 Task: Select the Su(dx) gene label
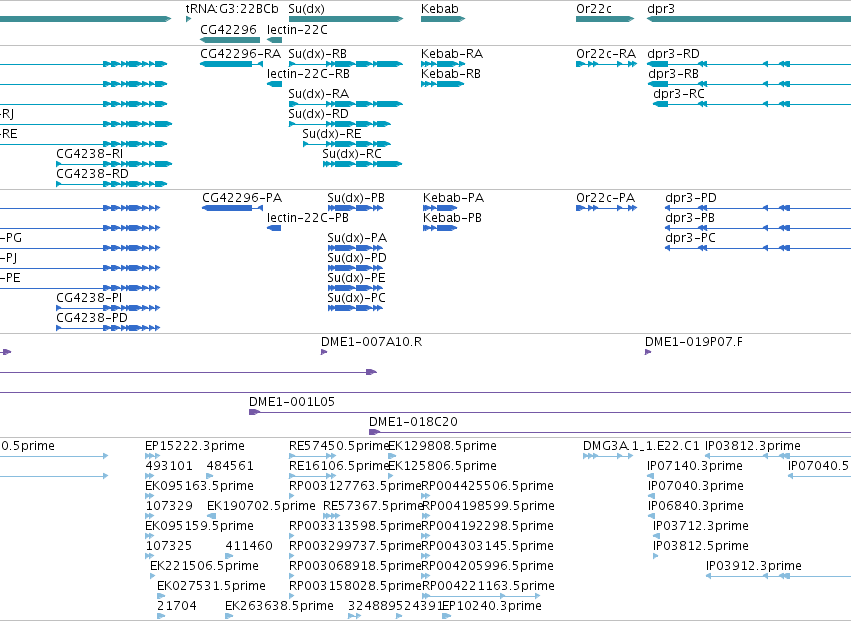coord(307,9)
